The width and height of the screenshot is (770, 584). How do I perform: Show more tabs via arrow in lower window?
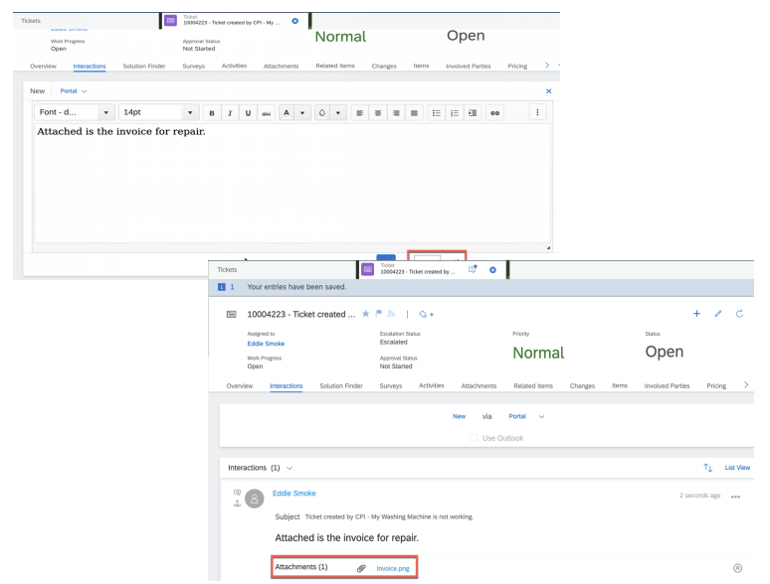click(x=745, y=385)
